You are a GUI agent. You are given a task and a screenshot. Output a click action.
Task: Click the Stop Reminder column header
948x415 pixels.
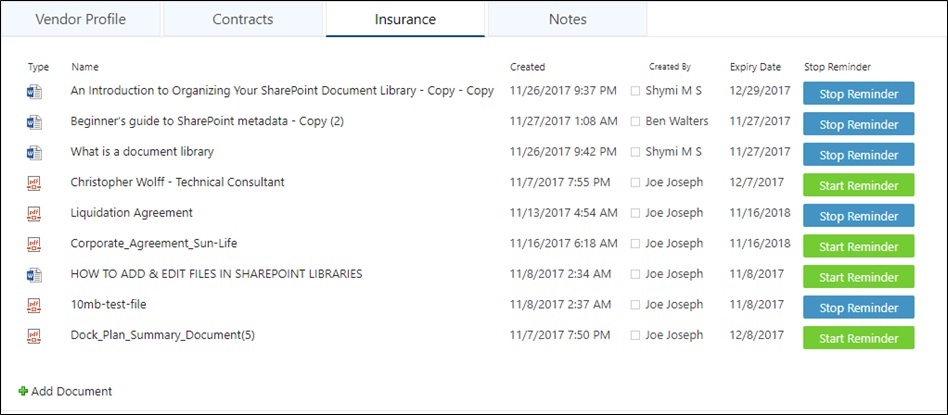click(837, 67)
